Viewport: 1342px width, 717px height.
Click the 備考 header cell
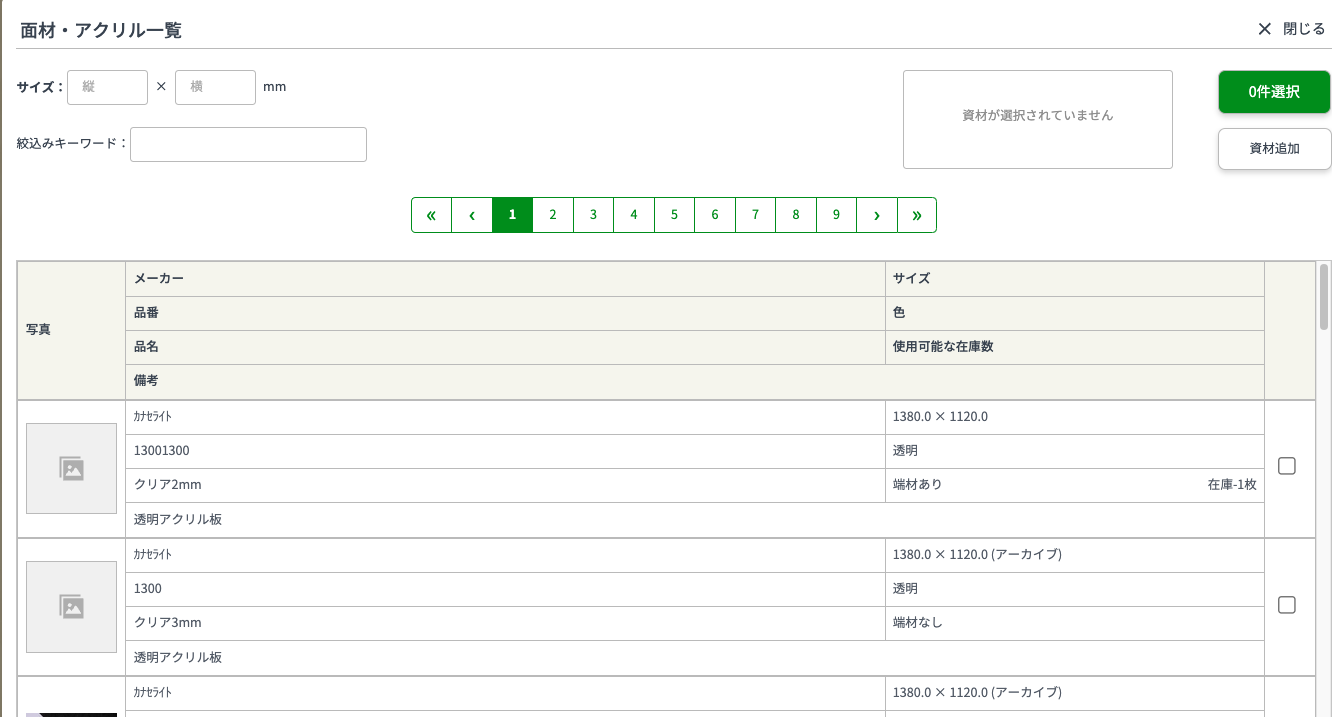pos(695,381)
